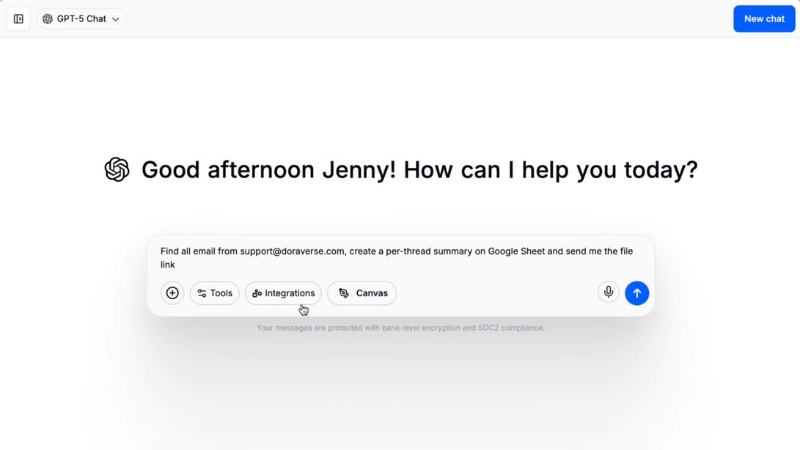
Task: Focus the message prompt text field
Action: point(400,258)
